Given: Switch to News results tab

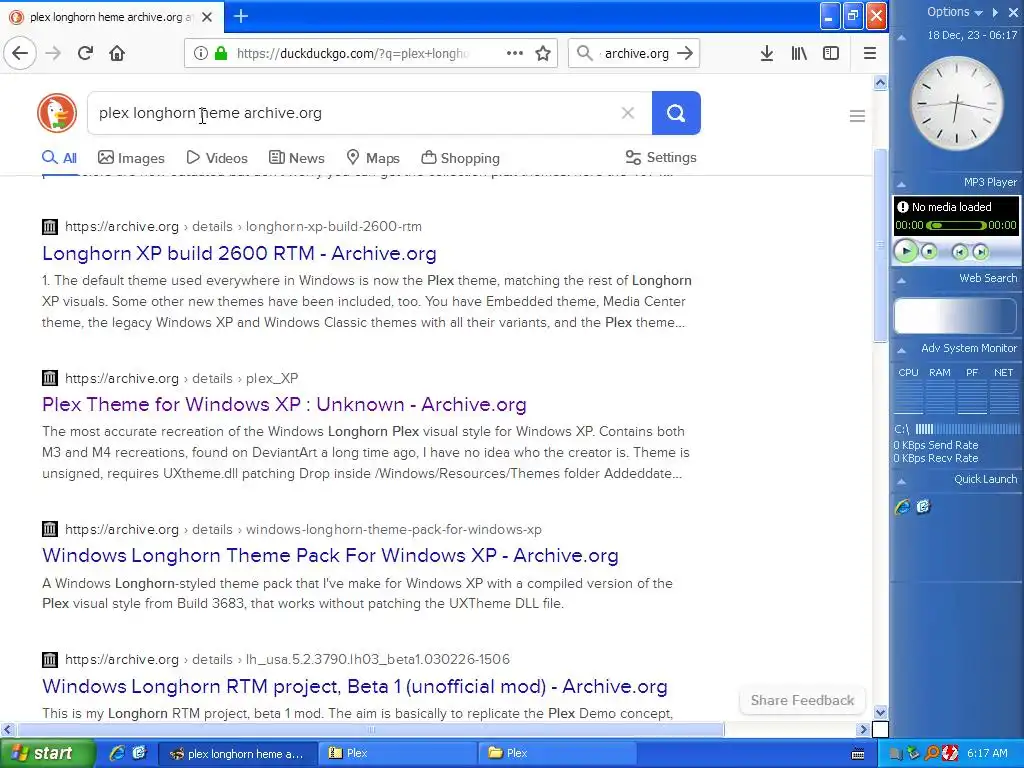Looking at the screenshot, I should [296, 158].
